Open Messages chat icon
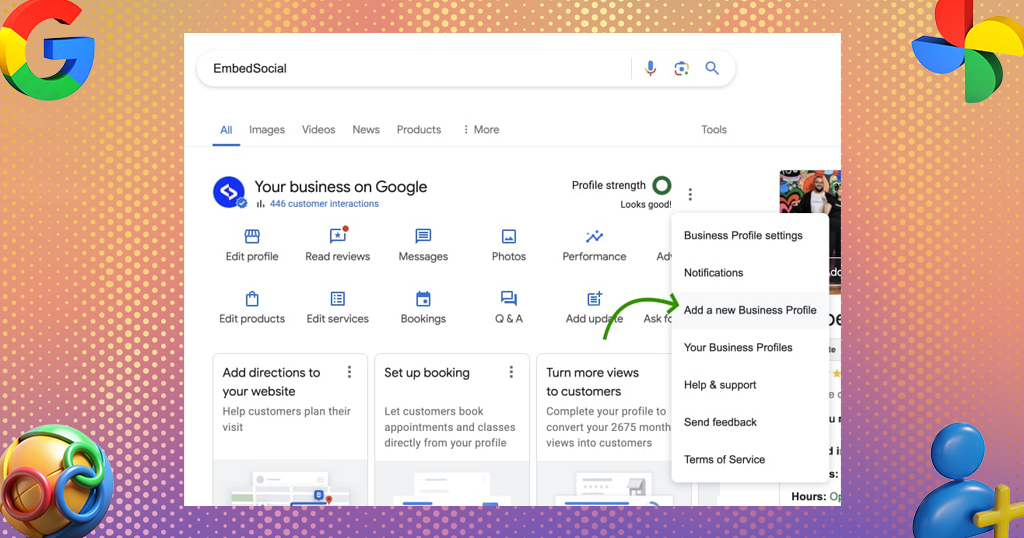 pos(423,236)
